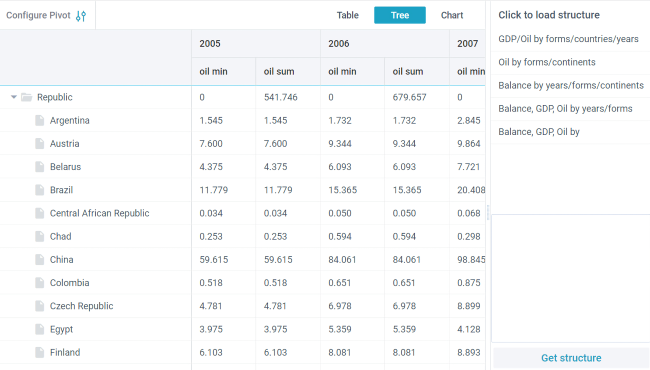Select the Central African Republic row label
Screen dimensions: 650x370
tap(99, 213)
